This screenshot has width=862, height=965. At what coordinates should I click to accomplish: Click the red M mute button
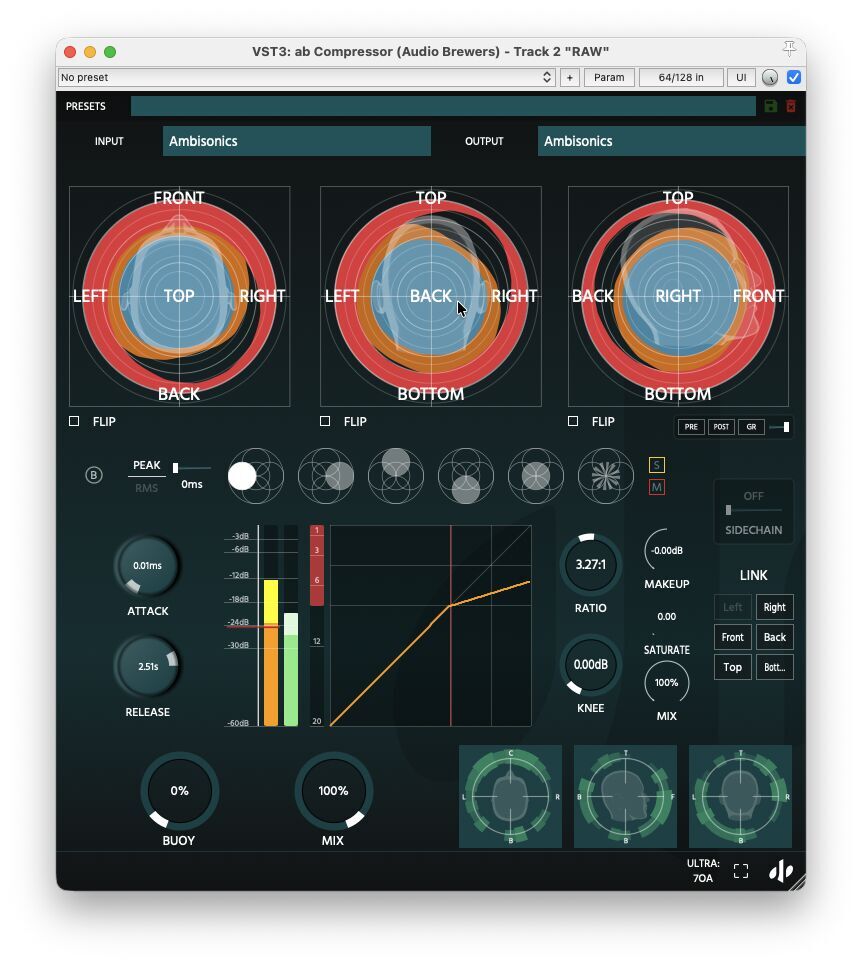656,487
